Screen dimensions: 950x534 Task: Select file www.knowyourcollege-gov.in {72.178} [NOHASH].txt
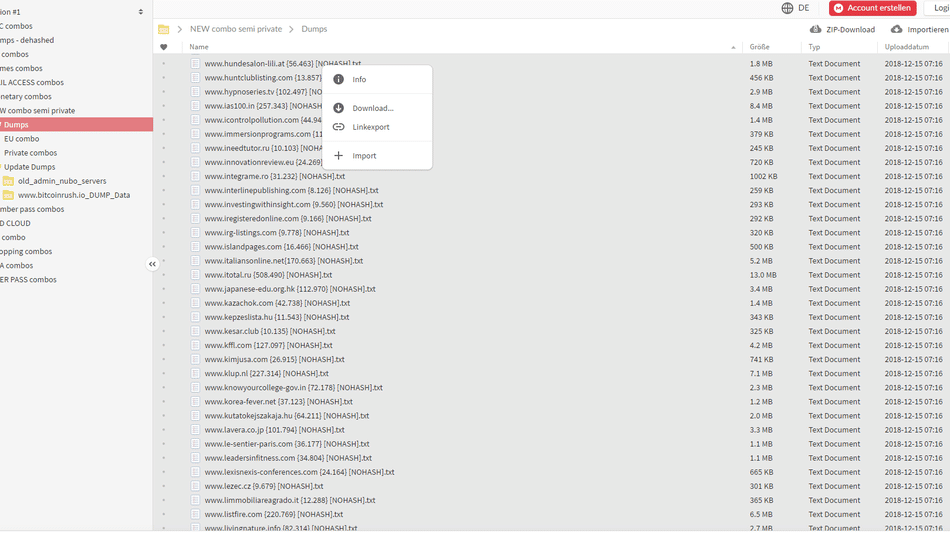click(293, 387)
